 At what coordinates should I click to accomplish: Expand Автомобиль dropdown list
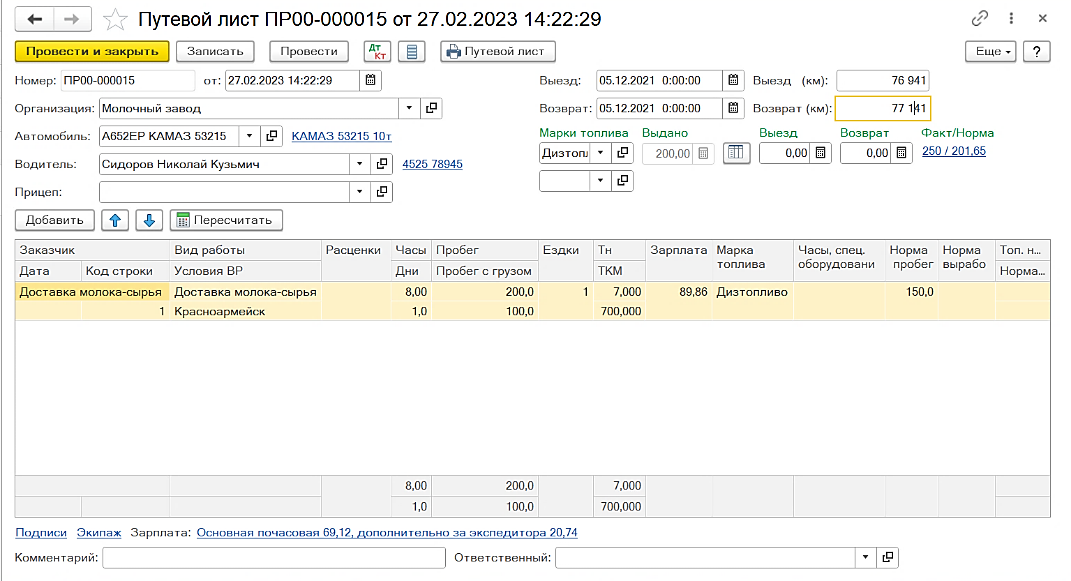[x=249, y=136]
